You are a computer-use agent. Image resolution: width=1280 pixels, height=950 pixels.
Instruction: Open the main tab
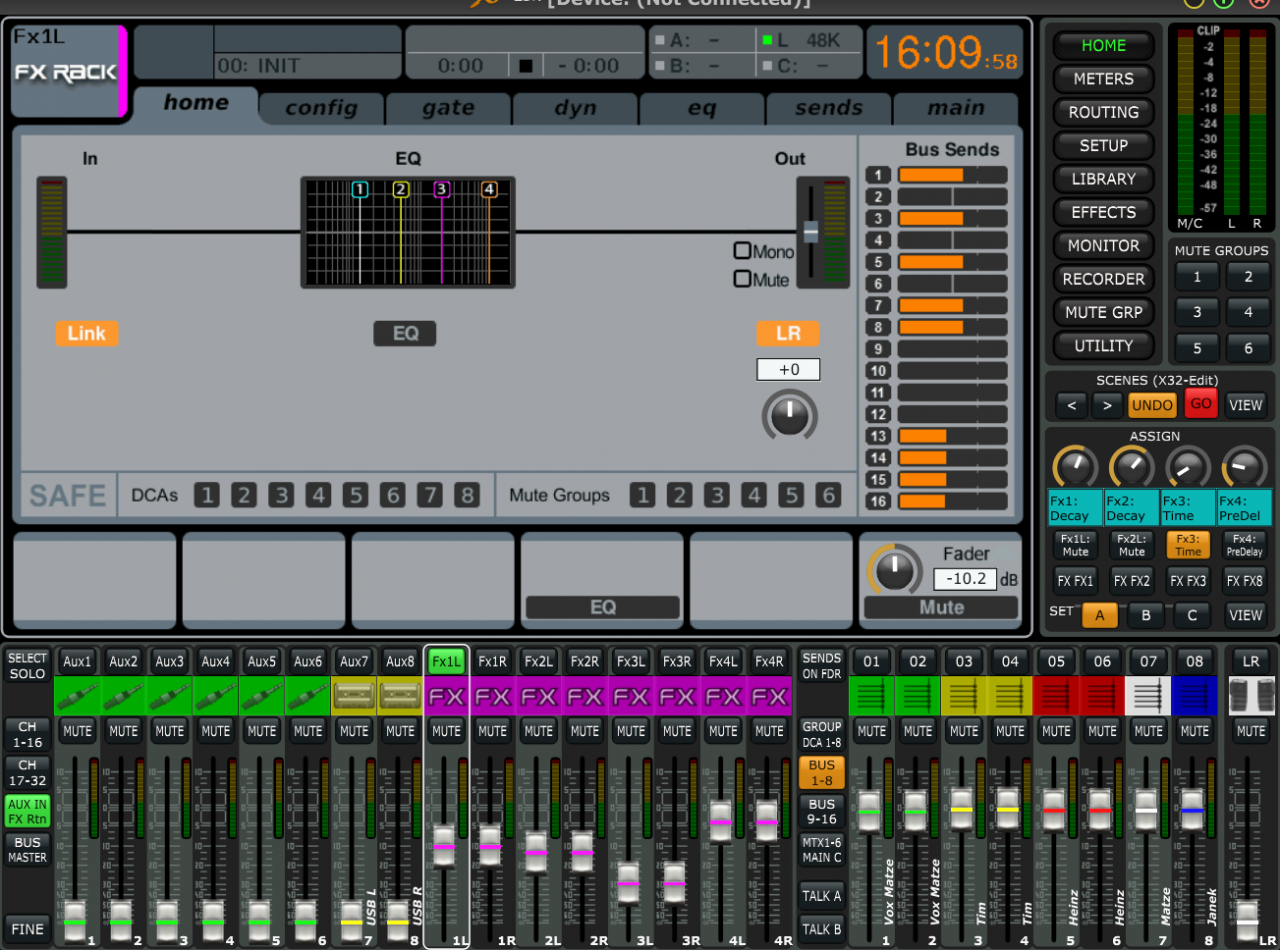tap(956, 108)
